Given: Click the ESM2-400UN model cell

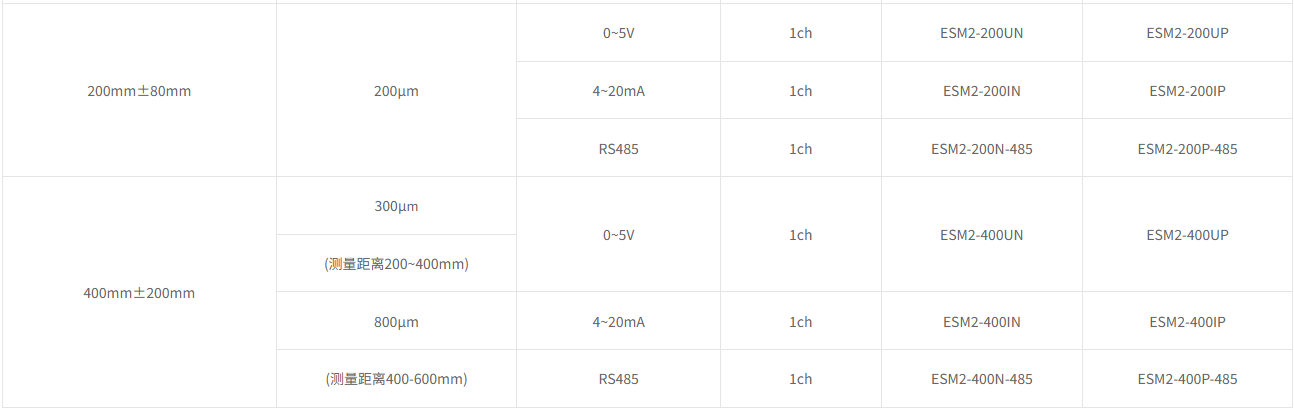Looking at the screenshot, I should pyautogui.click(x=981, y=235).
